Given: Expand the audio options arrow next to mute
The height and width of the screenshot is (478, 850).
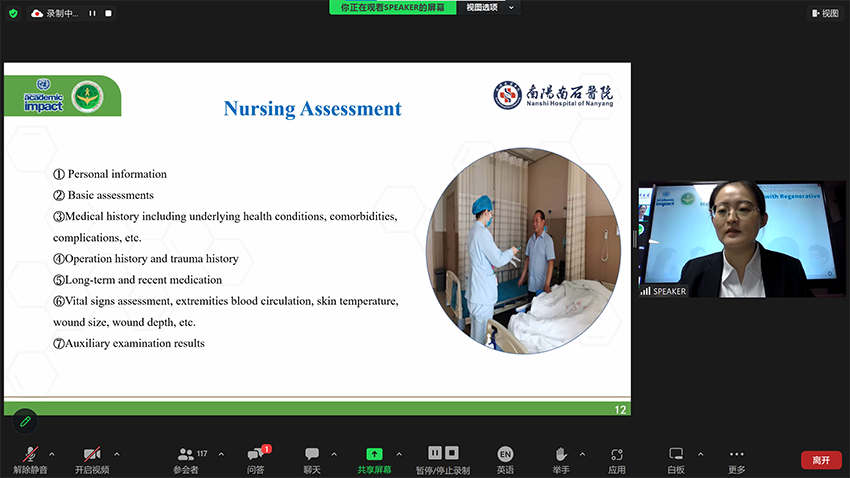Looking at the screenshot, I should coord(52,454).
